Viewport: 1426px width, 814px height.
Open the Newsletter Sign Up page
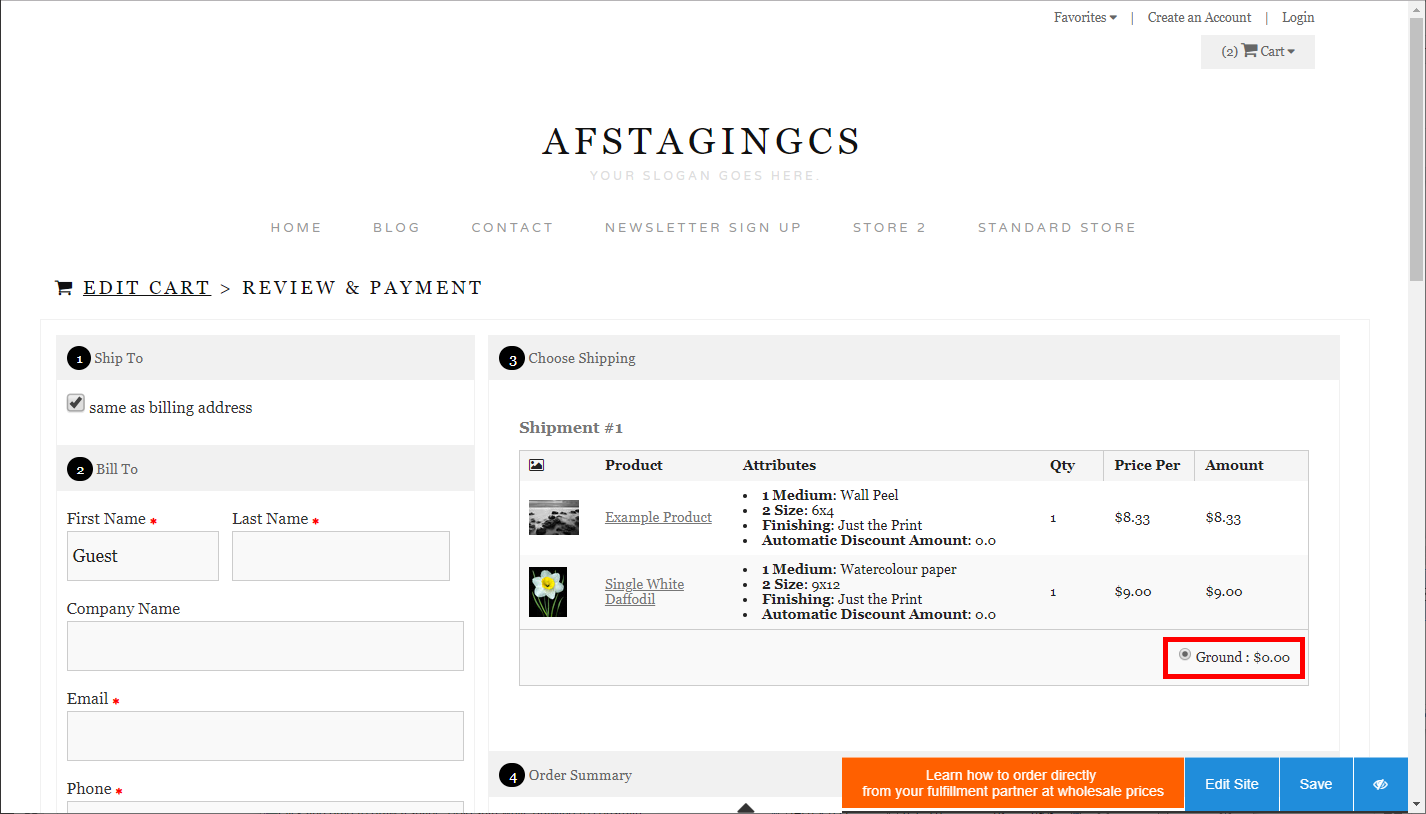pyautogui.click(x=703, y=228)
